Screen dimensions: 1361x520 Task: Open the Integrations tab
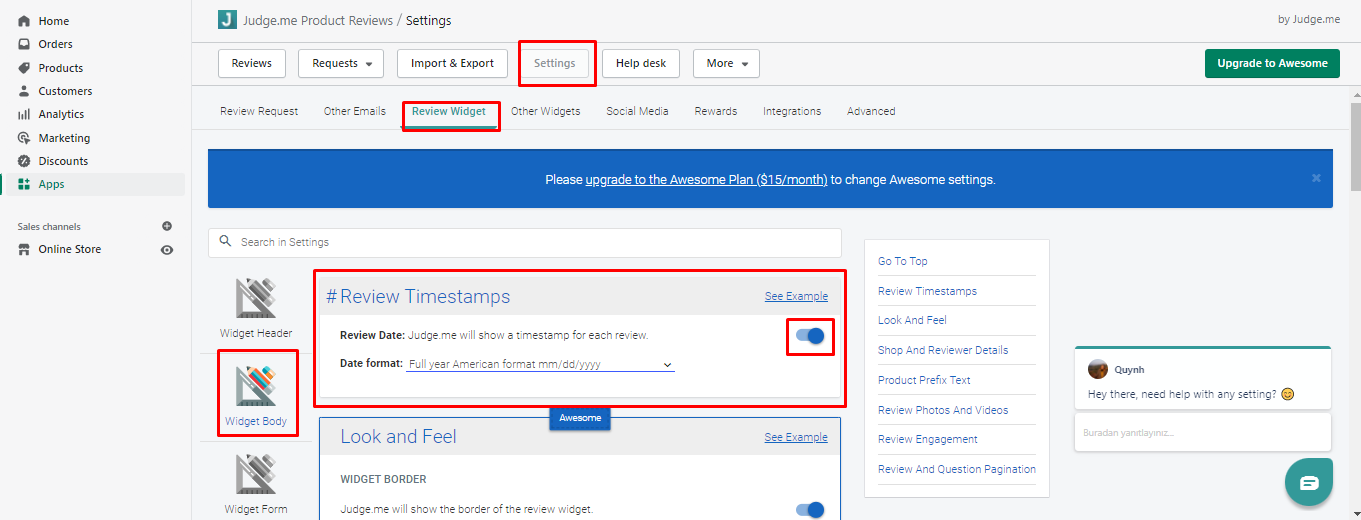792,111
